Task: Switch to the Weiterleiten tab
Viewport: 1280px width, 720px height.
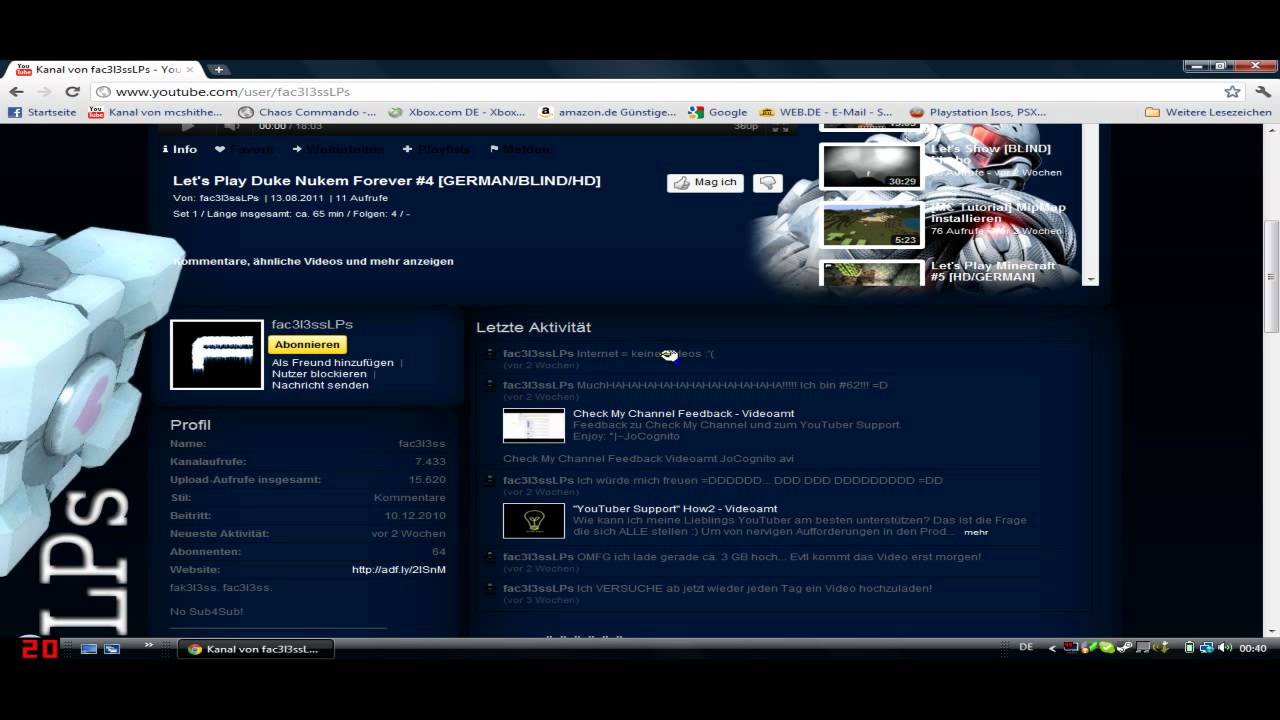Action: (x=338, y=149)
